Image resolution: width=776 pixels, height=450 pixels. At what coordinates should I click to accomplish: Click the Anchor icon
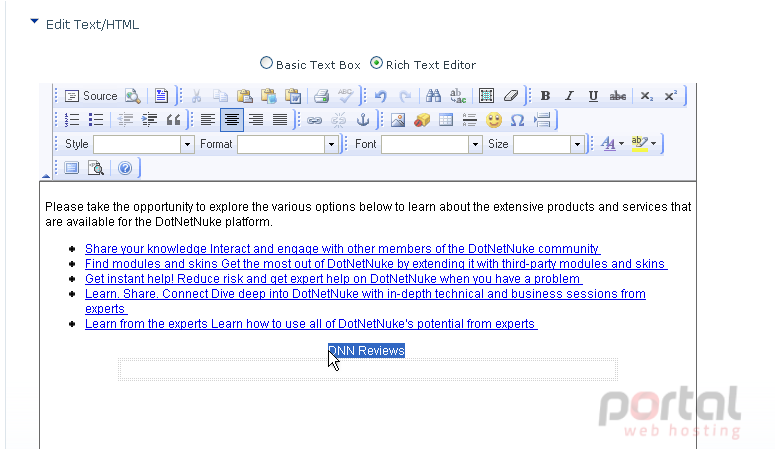[363, 120]
